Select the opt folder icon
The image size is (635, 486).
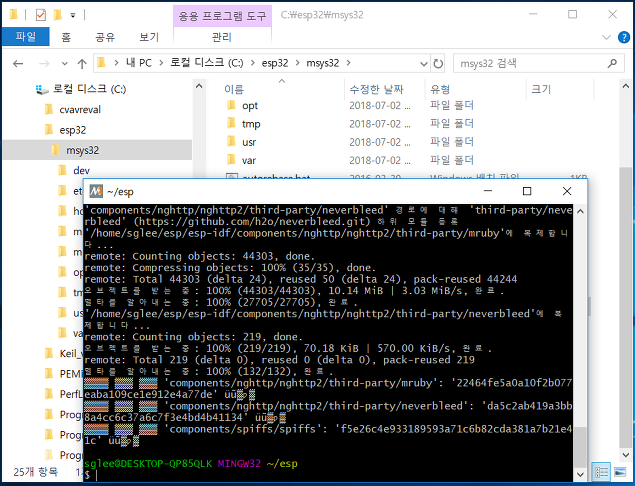pos(231,105)
